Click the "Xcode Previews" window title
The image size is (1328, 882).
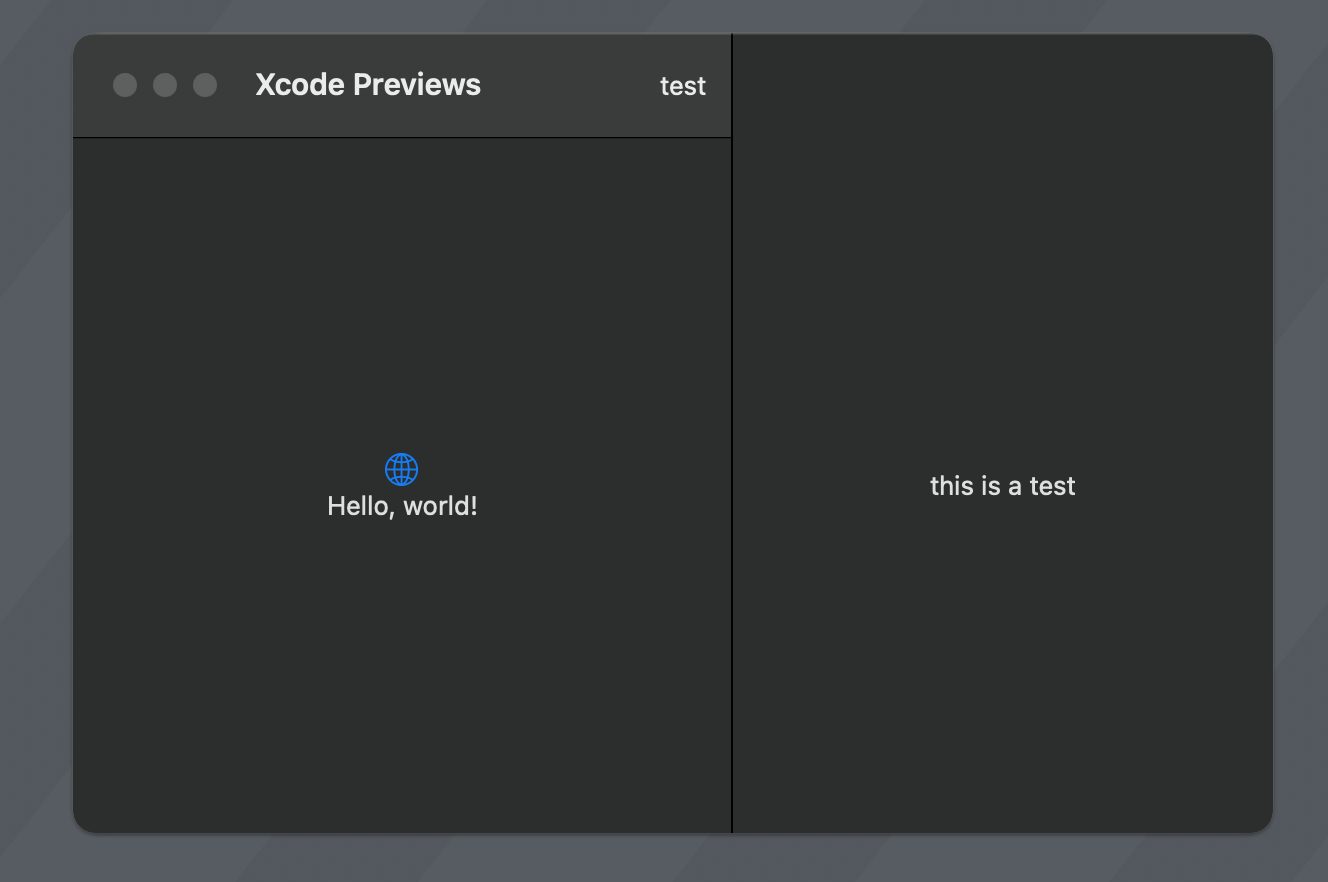click(368, 85)
